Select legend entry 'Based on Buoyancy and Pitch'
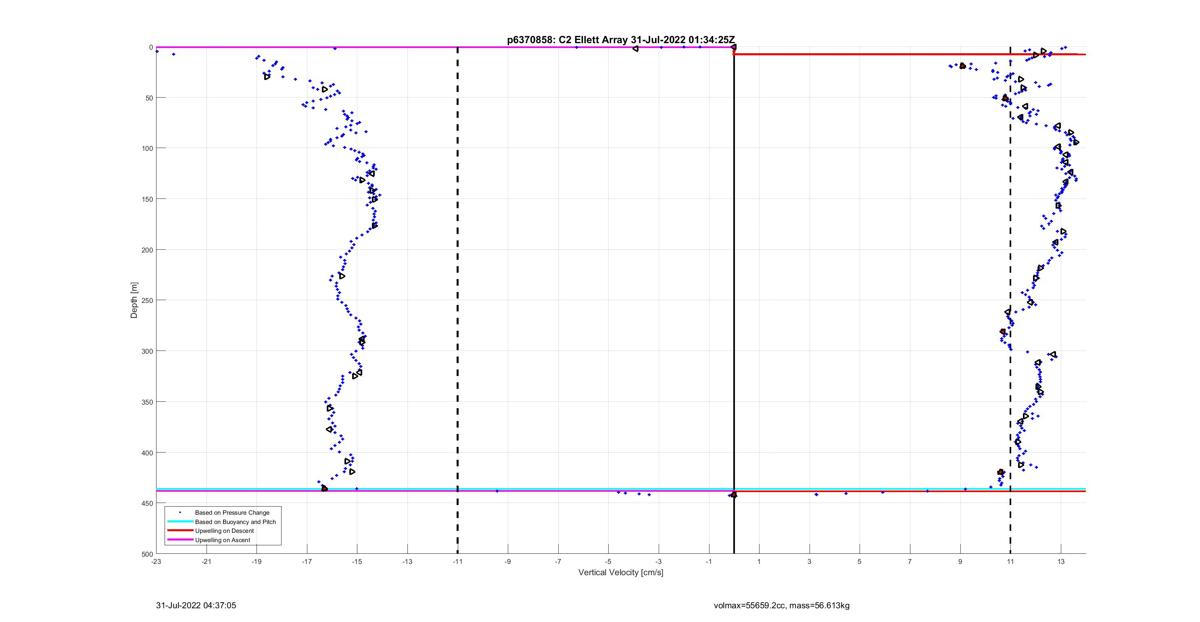This screenshot has height=622, width=1200. 236,522
